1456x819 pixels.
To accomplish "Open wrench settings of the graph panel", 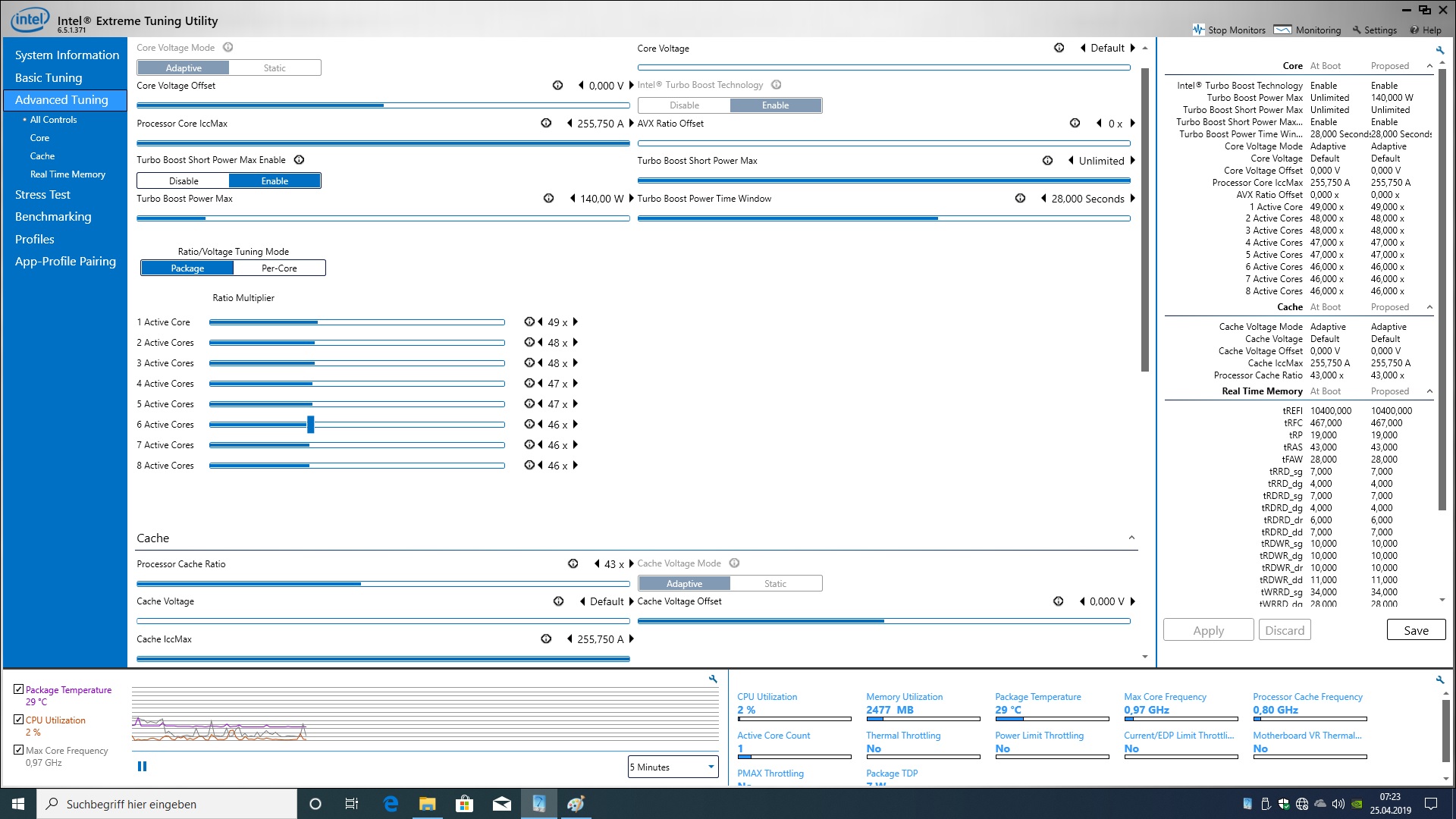I will coord(713,679).
